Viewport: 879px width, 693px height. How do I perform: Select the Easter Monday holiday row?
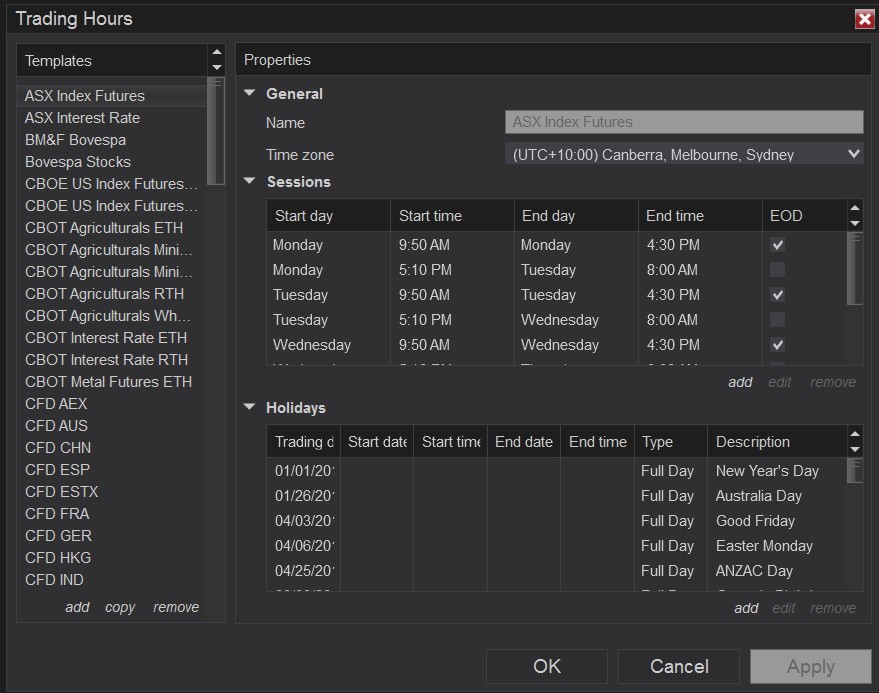[x=764, y=546]
